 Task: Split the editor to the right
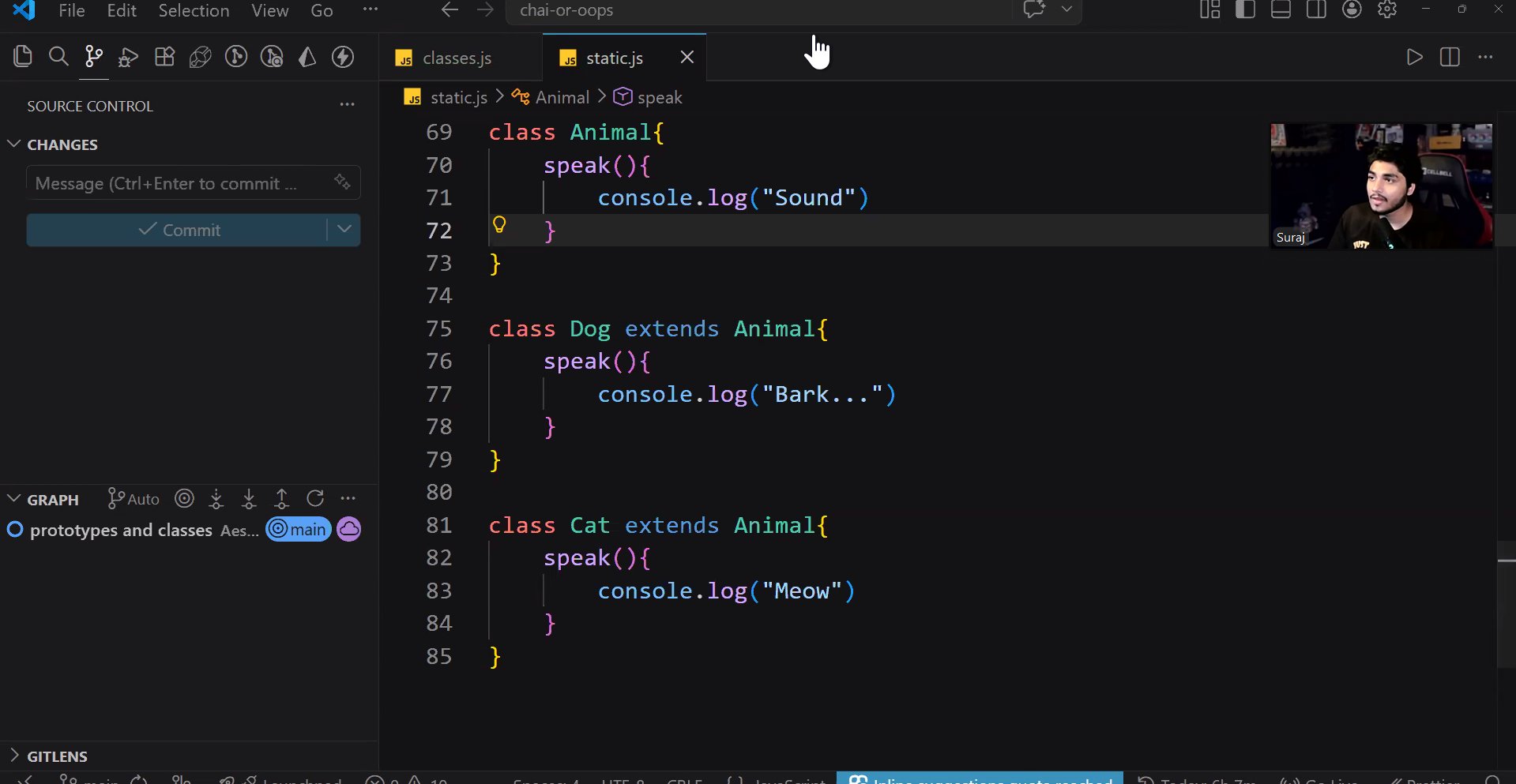click(x=1450, y=58)
